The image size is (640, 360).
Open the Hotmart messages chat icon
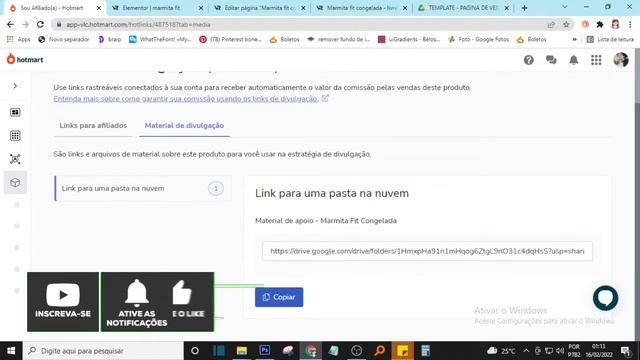[x=551, y=60]
